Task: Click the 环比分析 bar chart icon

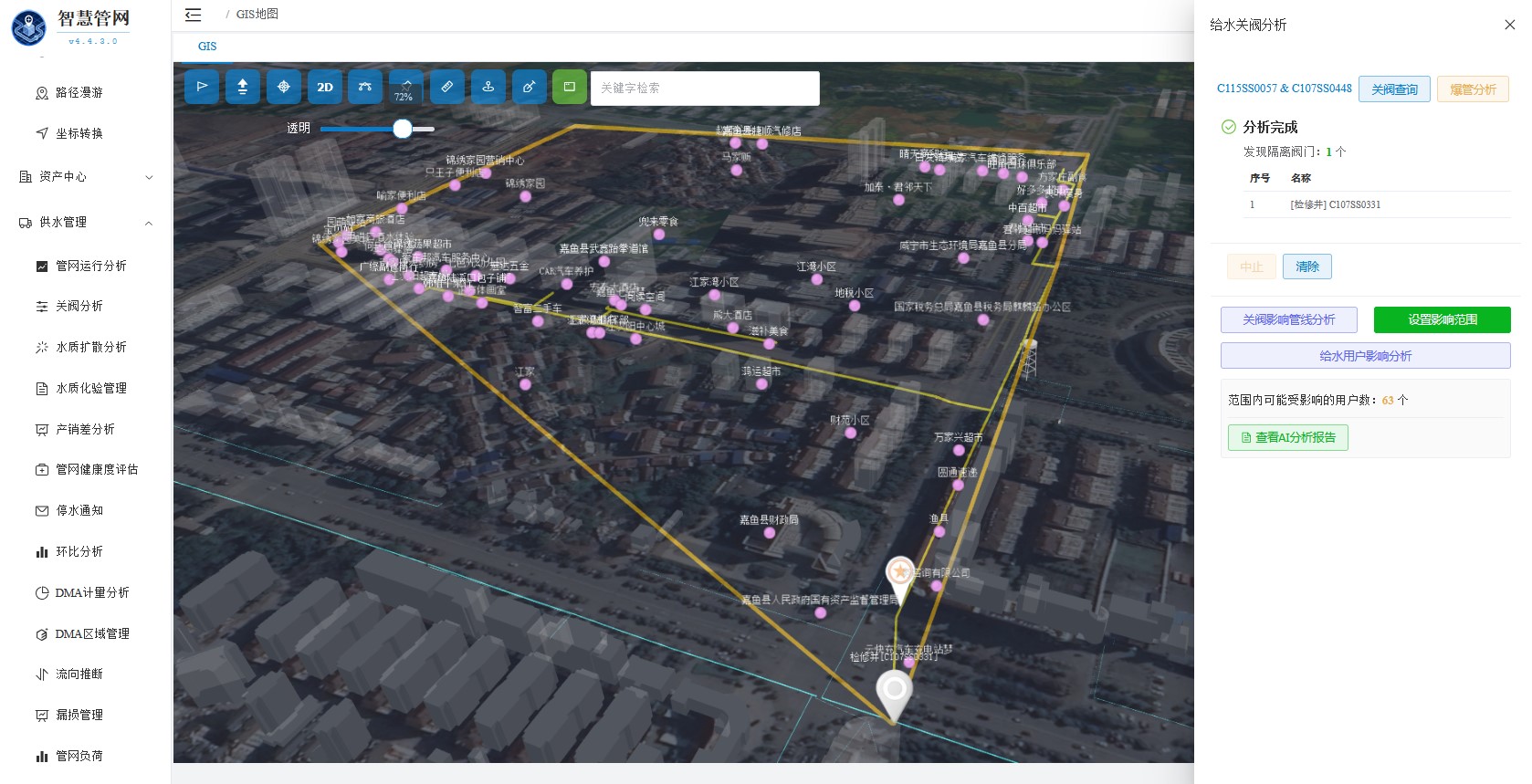Action: pyautogui.click(x=41, y=551)
